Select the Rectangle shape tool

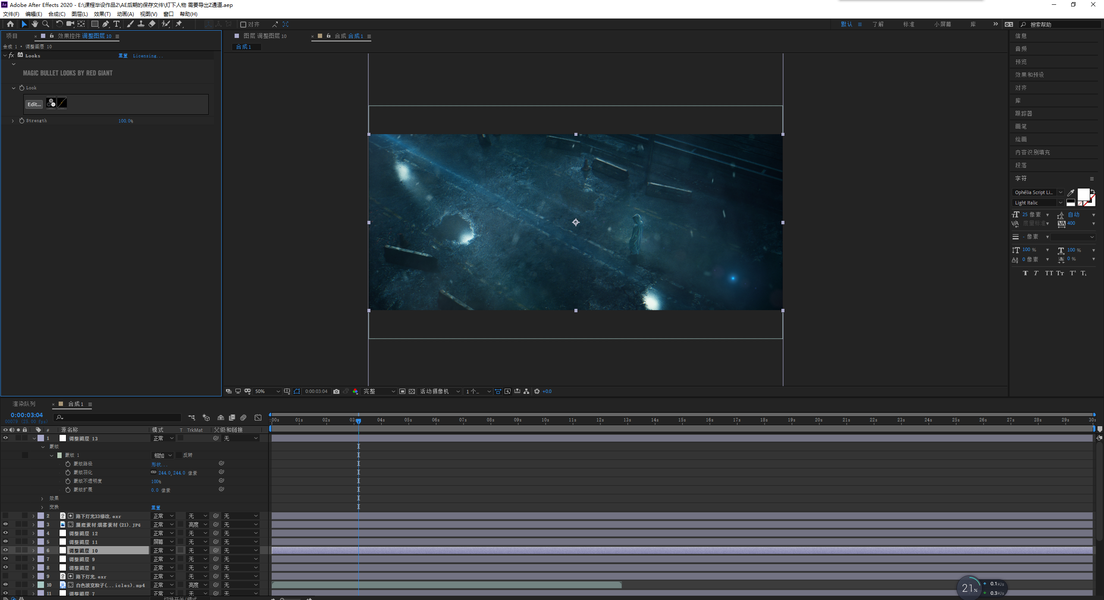pos(94,24)
